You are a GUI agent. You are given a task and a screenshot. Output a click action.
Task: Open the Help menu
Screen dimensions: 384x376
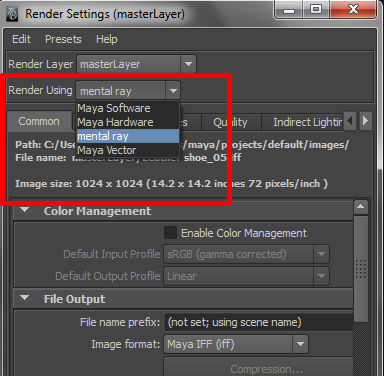(107, 39)
